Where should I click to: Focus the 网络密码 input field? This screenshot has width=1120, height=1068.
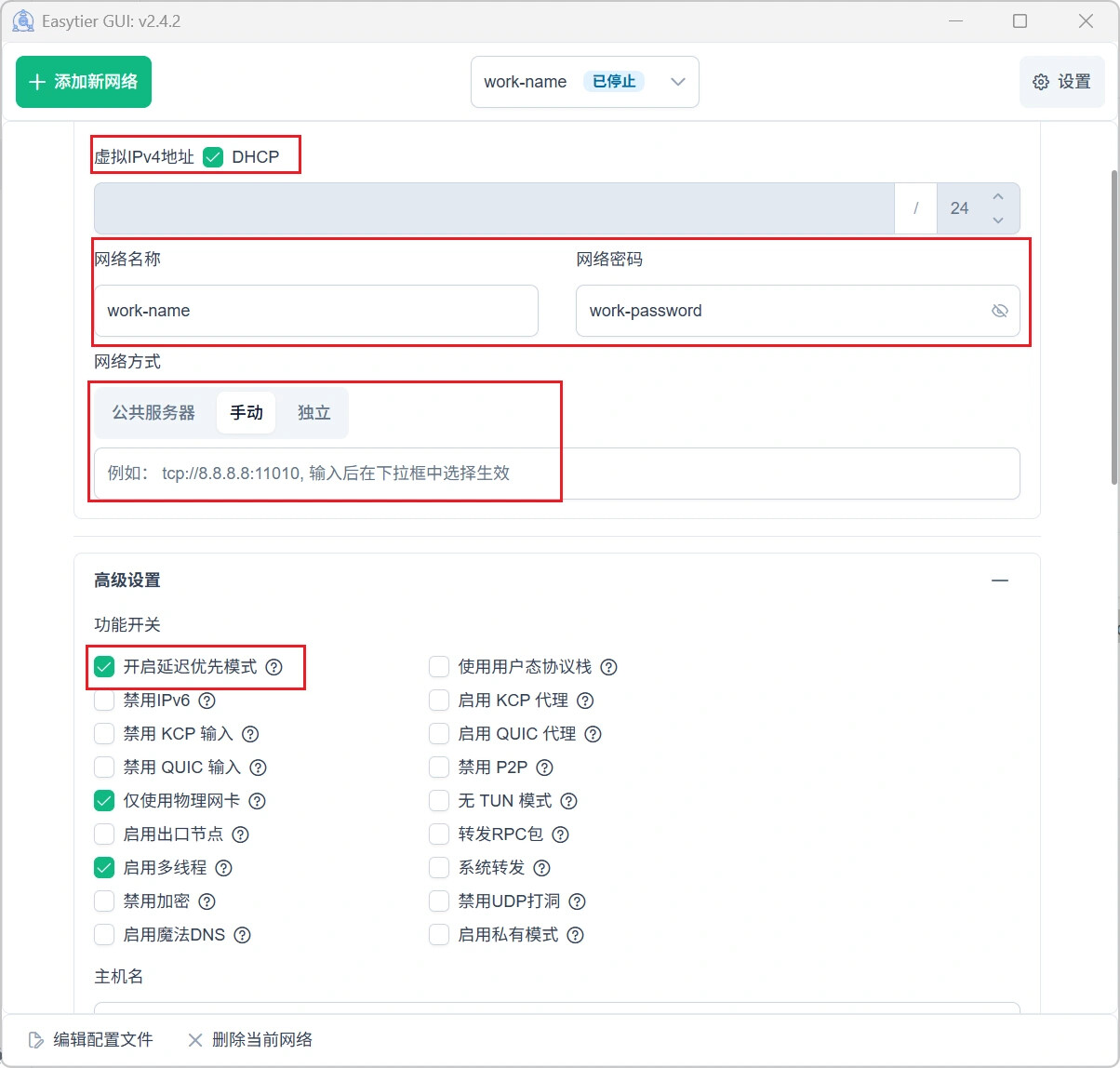pos(798,311)
